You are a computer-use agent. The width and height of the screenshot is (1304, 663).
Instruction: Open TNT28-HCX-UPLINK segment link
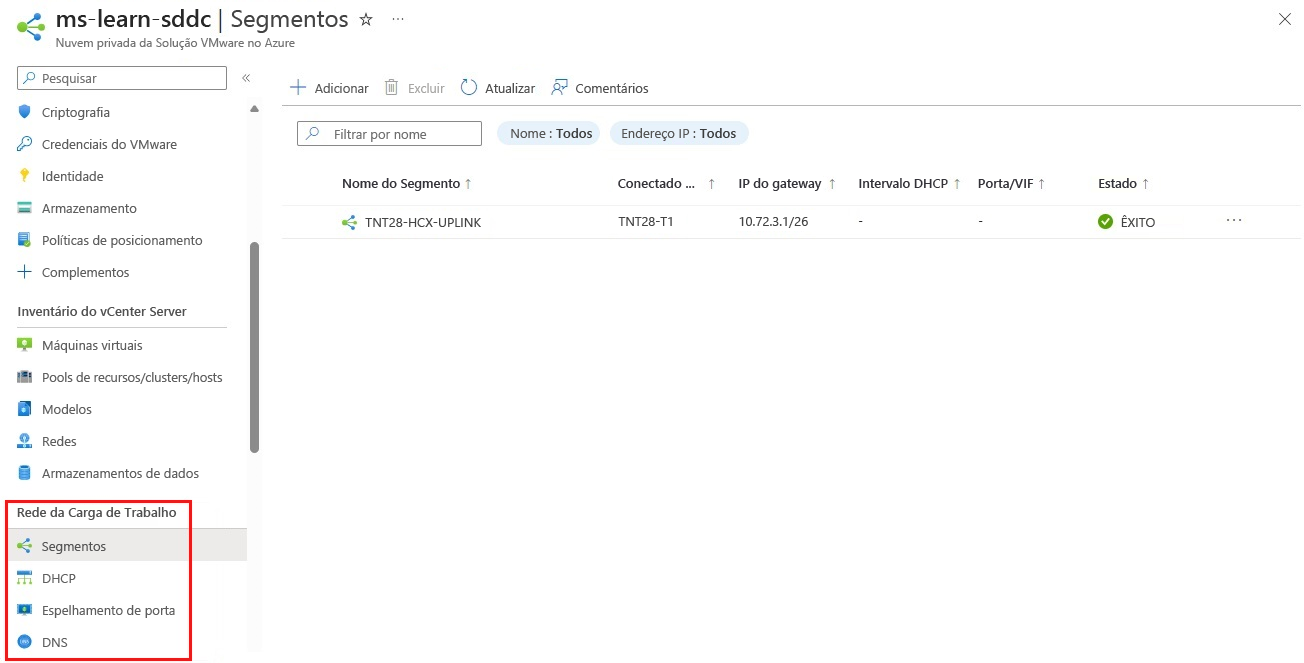[423, 222]
